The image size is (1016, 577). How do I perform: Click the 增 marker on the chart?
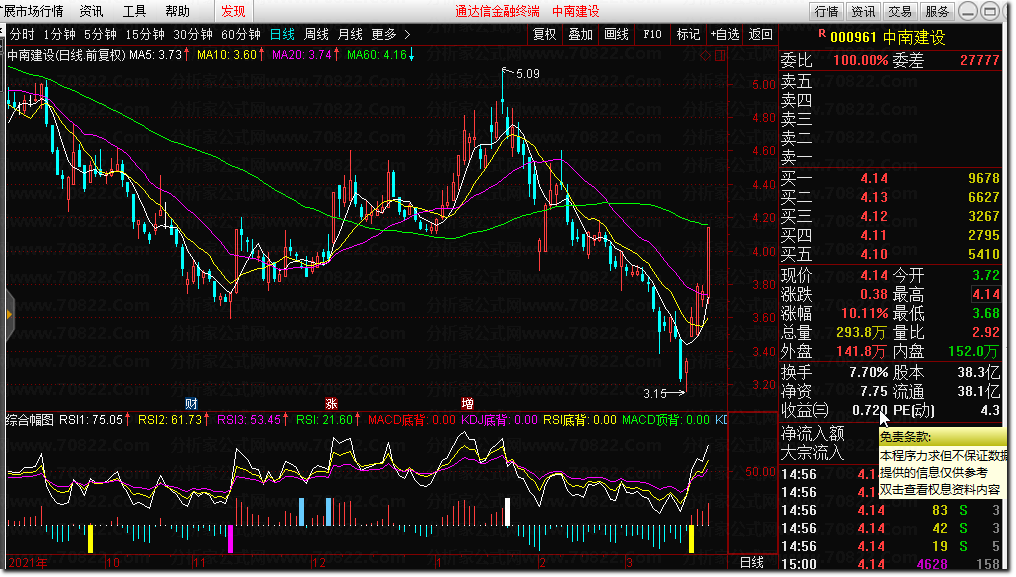tap(467, 404)
